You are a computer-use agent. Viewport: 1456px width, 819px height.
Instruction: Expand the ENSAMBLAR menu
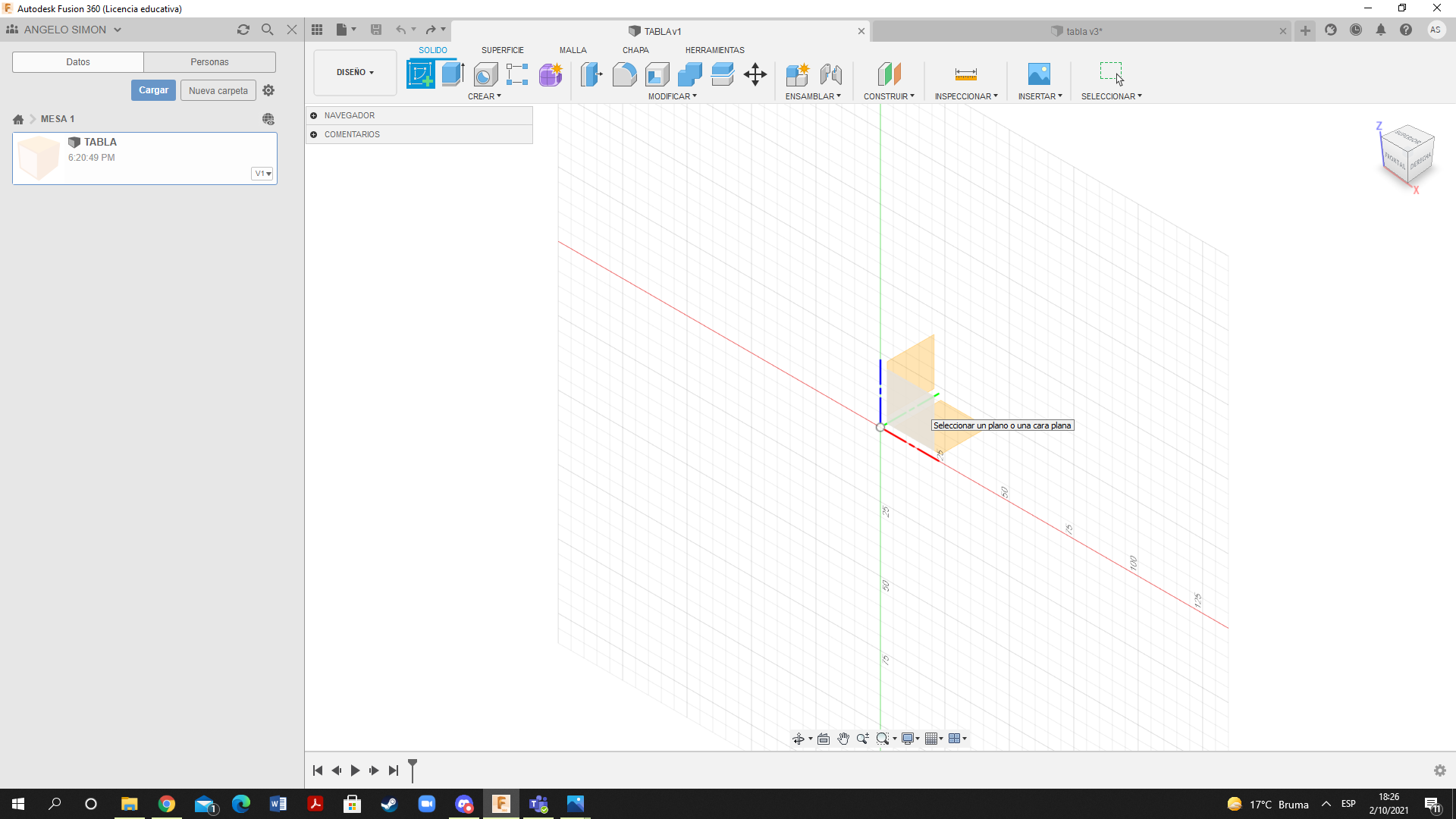tap(813, 96)
